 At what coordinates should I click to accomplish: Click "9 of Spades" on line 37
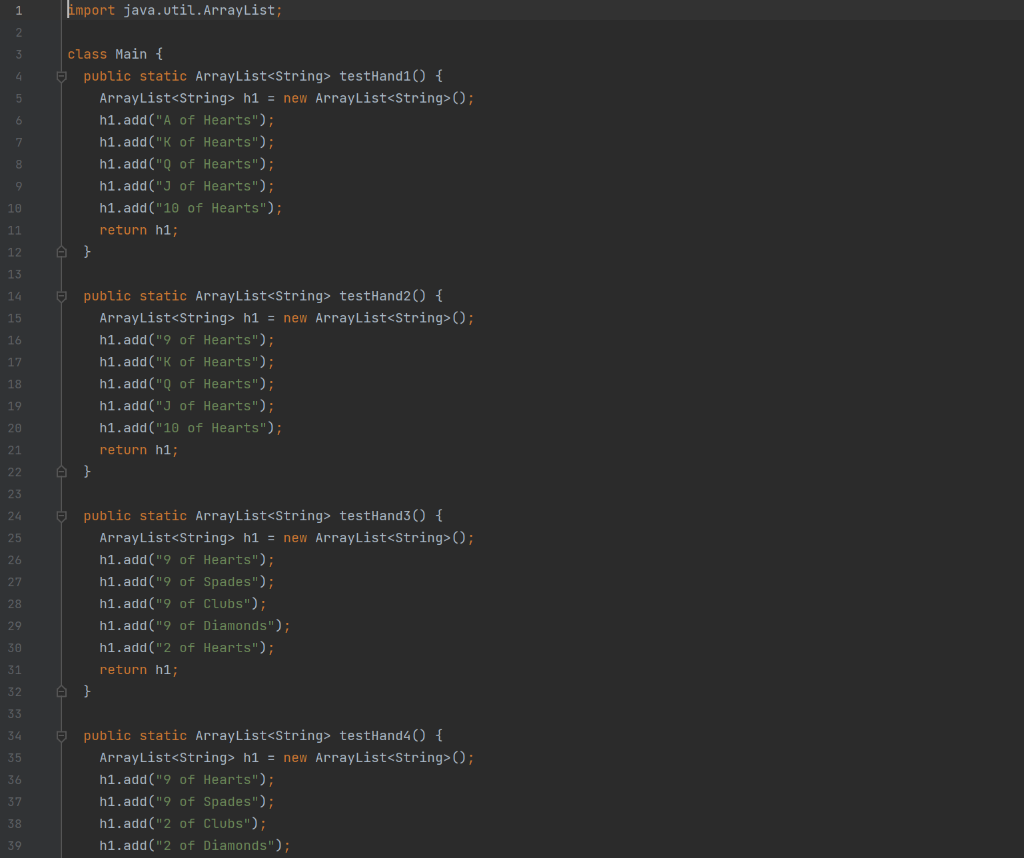[207, 802]
